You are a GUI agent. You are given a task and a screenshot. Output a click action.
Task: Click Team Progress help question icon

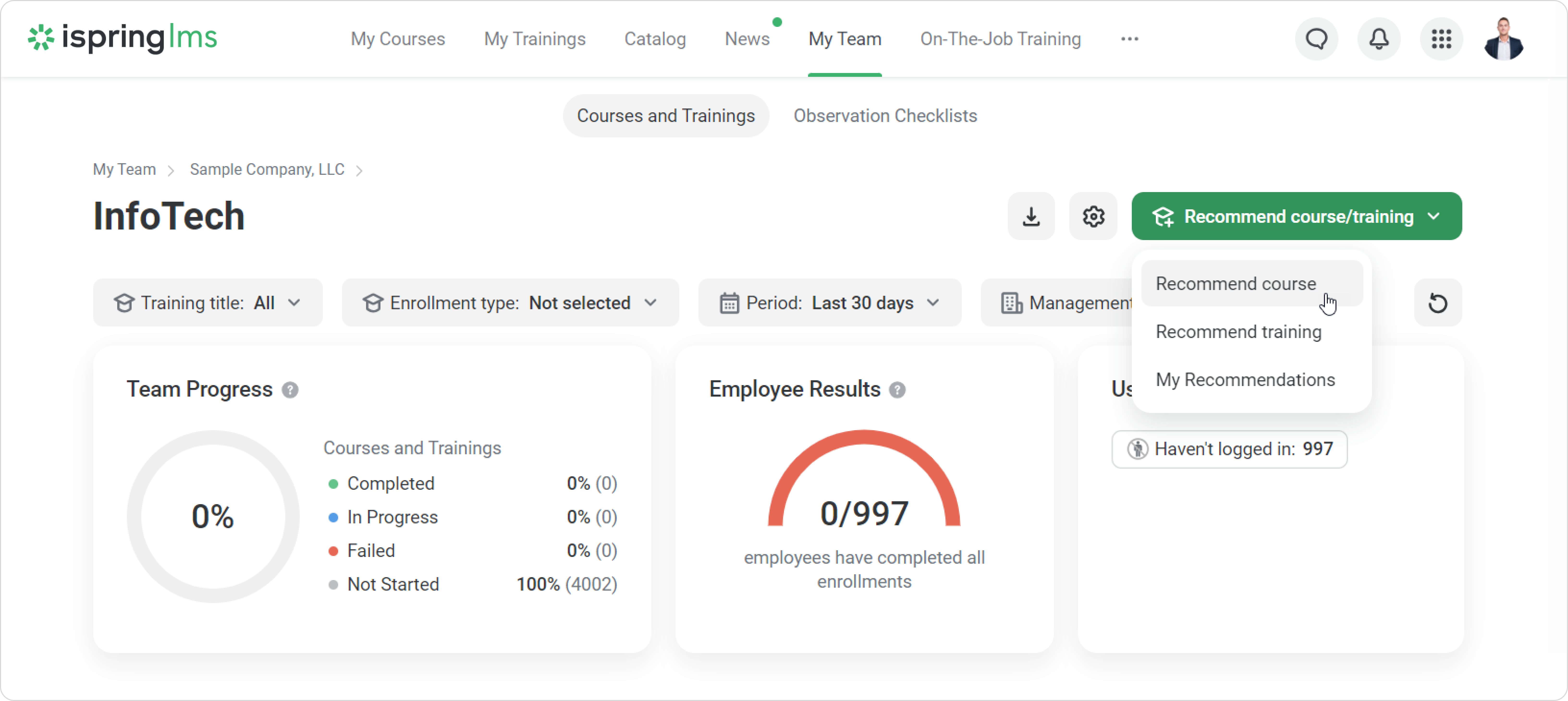coord(290,389)
